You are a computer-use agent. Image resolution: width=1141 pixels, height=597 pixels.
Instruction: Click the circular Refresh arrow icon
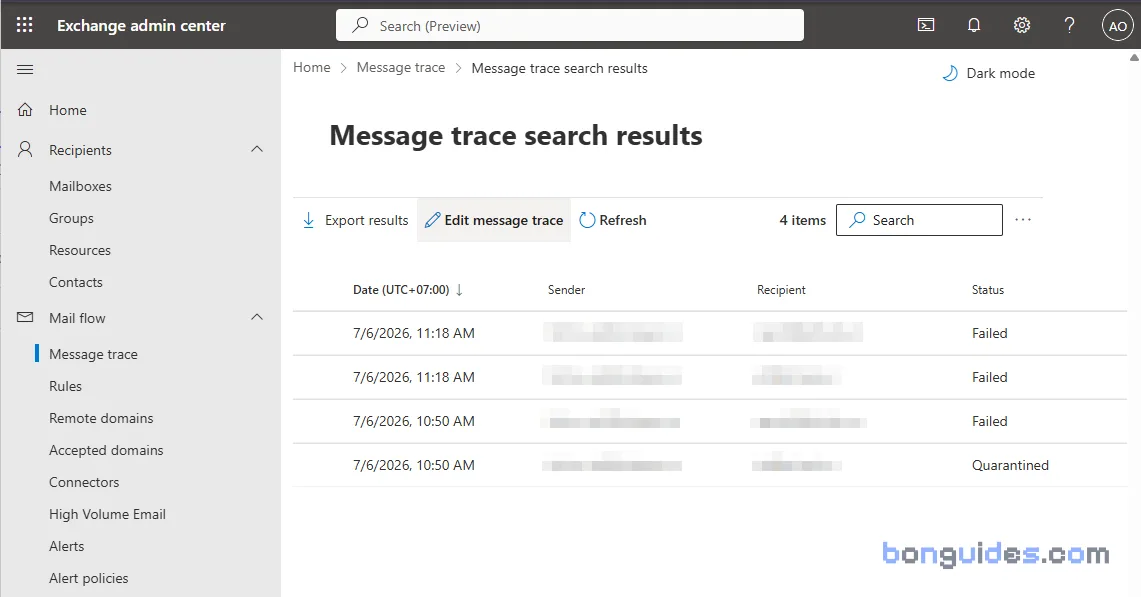click(x=587, y=220)
